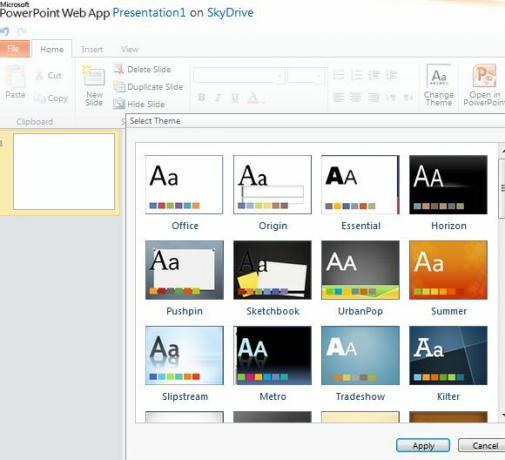Click the Apply button
This screenshot has width=505, height=460.
tap(423, 445)
